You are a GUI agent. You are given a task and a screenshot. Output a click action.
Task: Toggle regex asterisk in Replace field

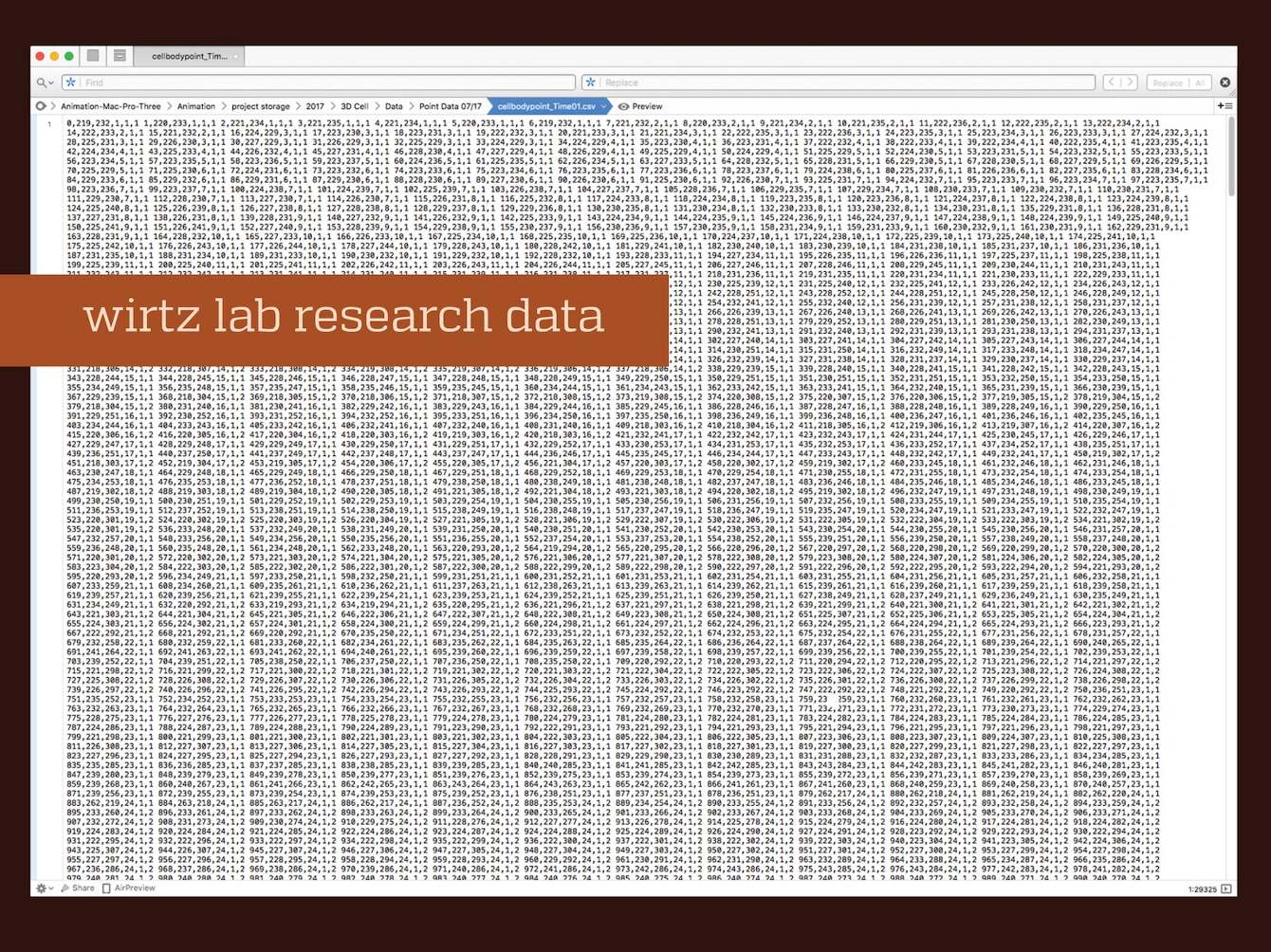[x=591, y=82]
